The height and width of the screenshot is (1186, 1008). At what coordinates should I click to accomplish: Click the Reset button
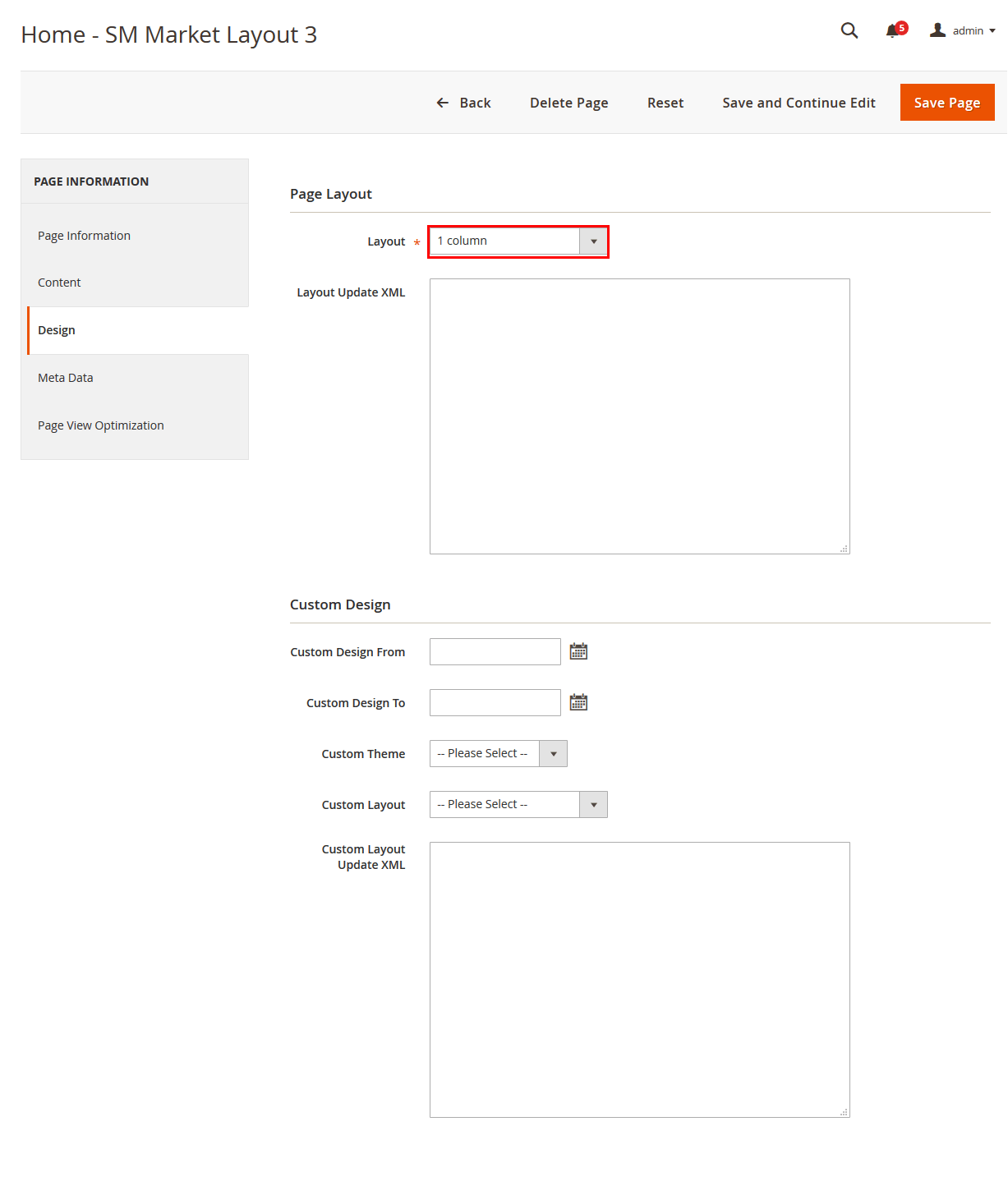click(x=665, y=103)
